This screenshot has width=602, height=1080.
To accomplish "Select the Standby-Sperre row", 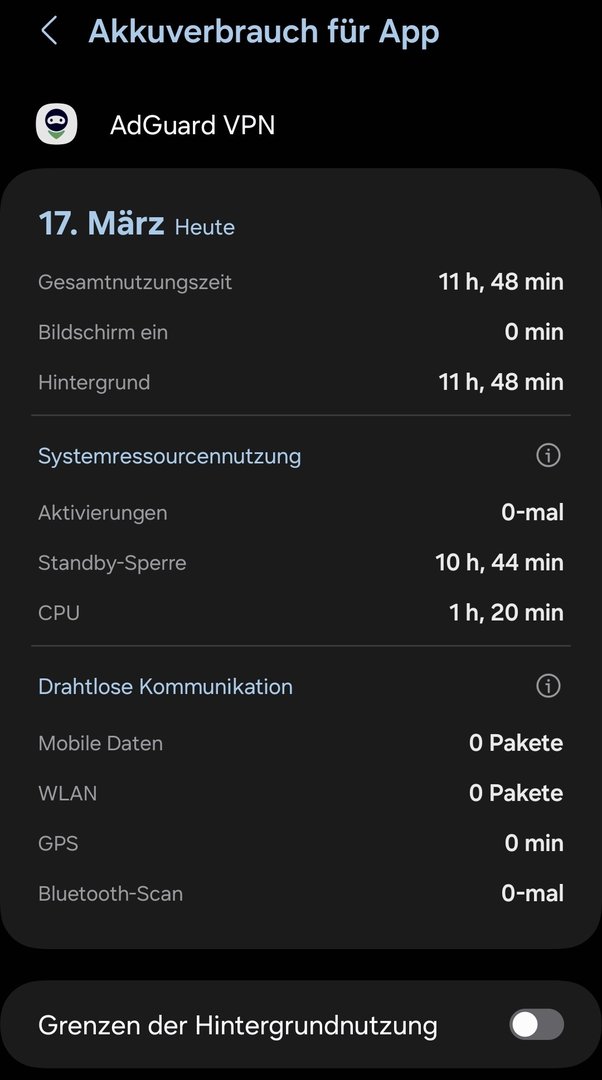I will tap(300, 563).
